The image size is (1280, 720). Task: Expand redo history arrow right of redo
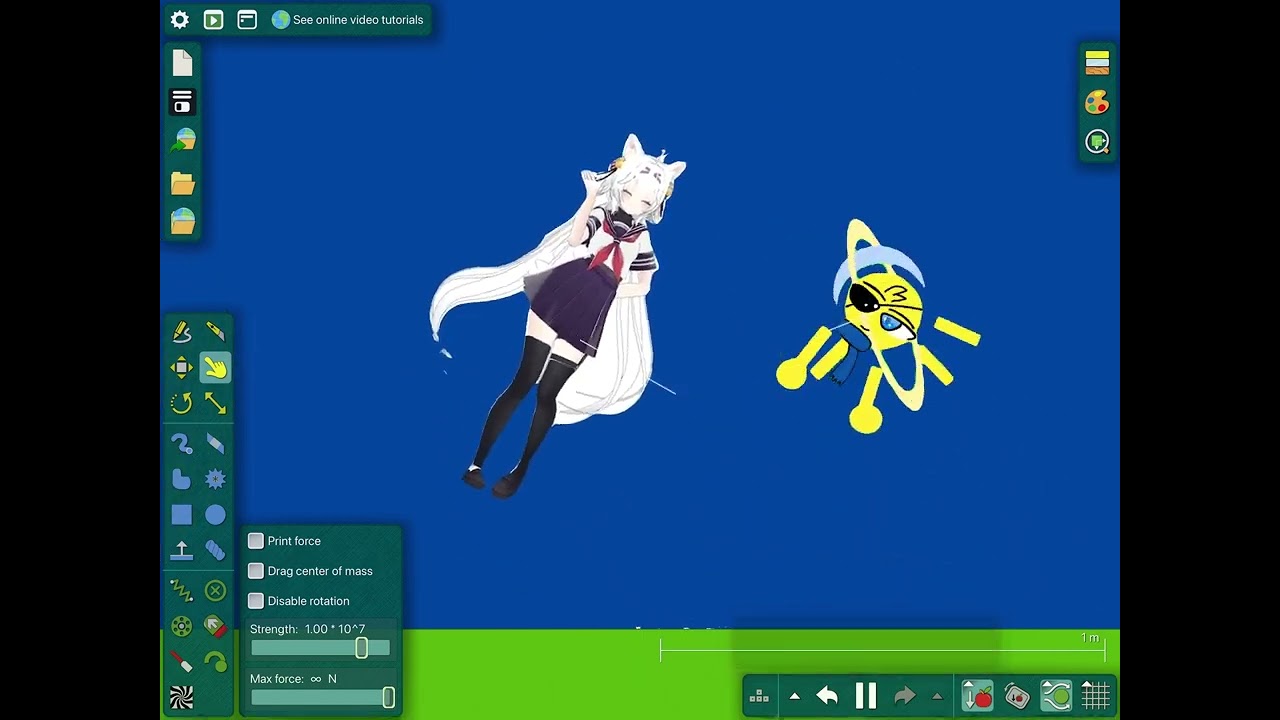click(x=937, y=696)
